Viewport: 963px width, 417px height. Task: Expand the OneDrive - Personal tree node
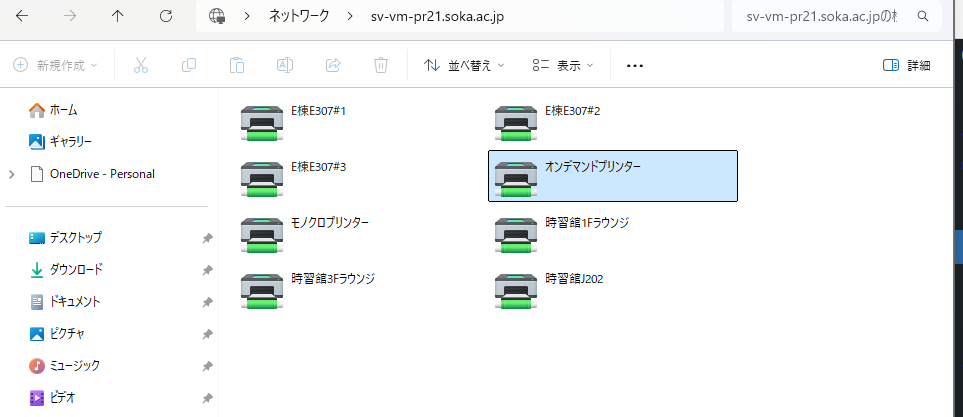click(11, 174)
